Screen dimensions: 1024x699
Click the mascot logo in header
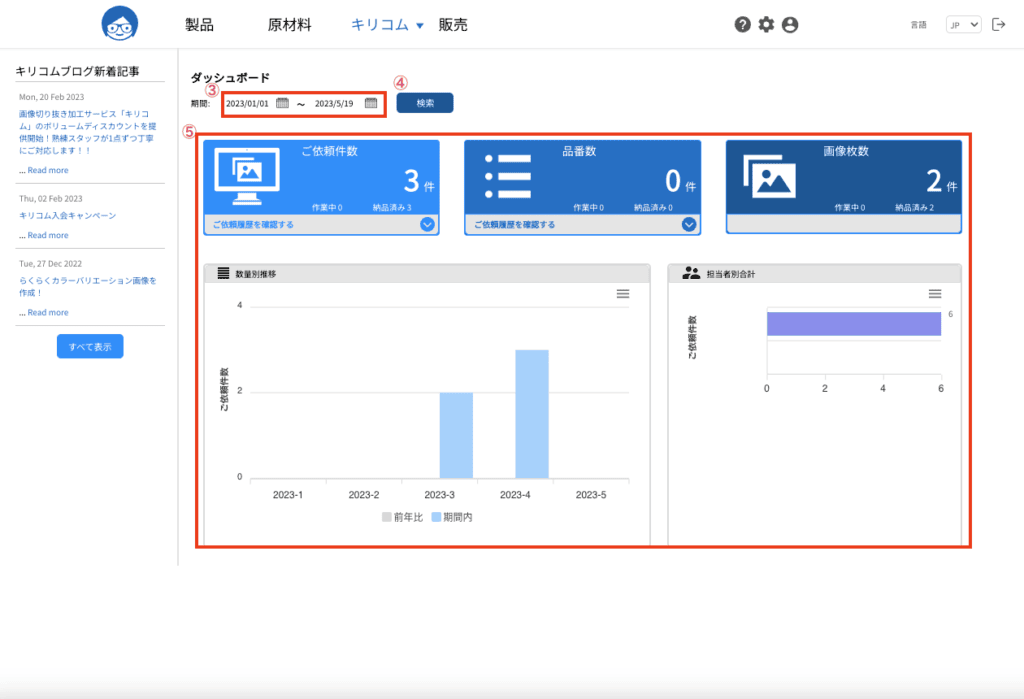[120, 24]
